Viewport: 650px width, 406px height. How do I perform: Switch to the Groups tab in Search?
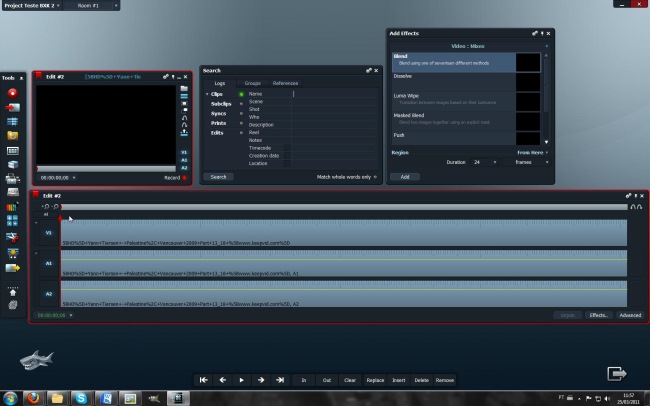pos(253,83)
